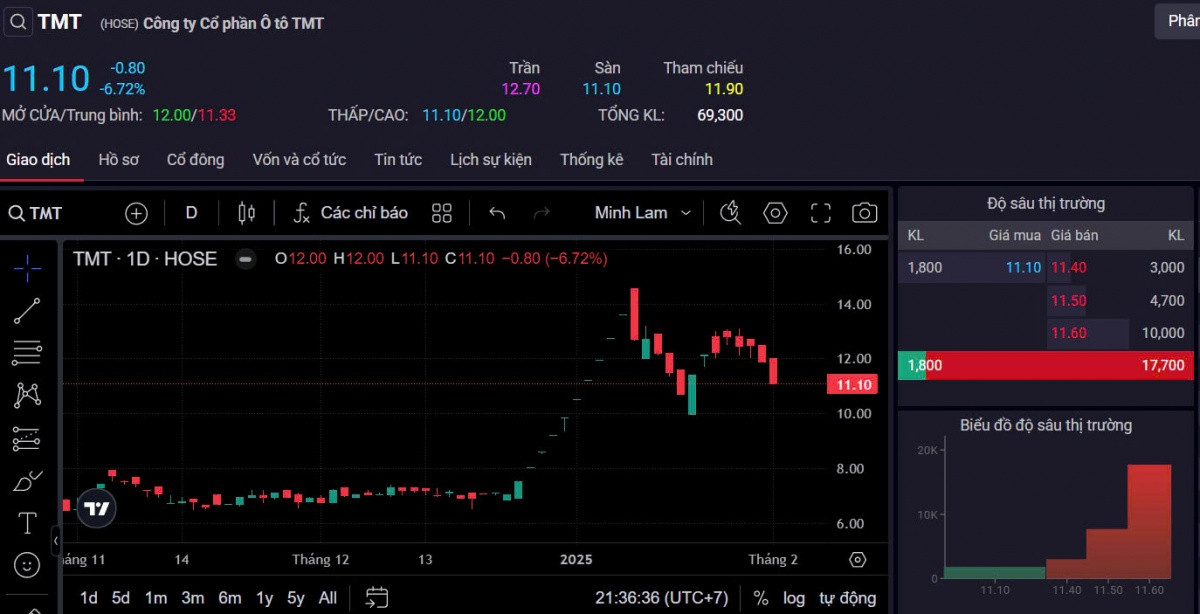The height and width of the screenshot is (614, 1200).
Task: Open the Tài chính tab
Action: tap(682, 160)
